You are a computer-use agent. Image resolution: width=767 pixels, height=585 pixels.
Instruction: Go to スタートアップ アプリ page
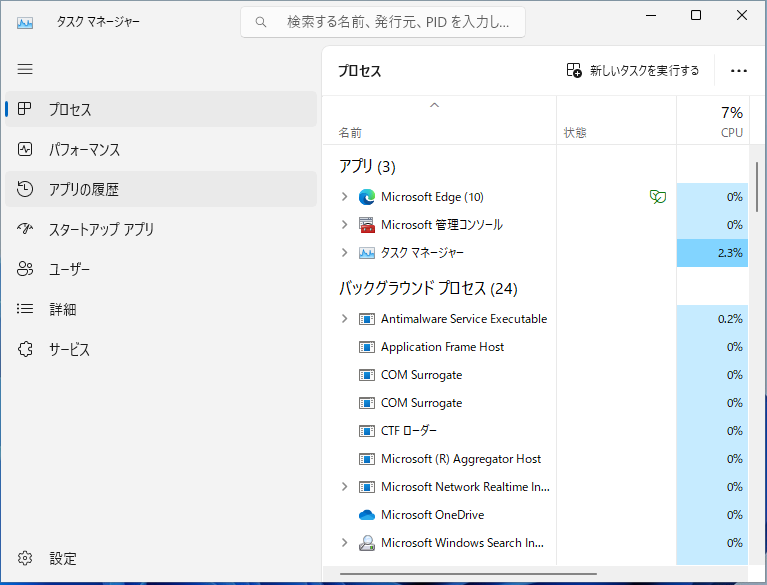[161, 228]
